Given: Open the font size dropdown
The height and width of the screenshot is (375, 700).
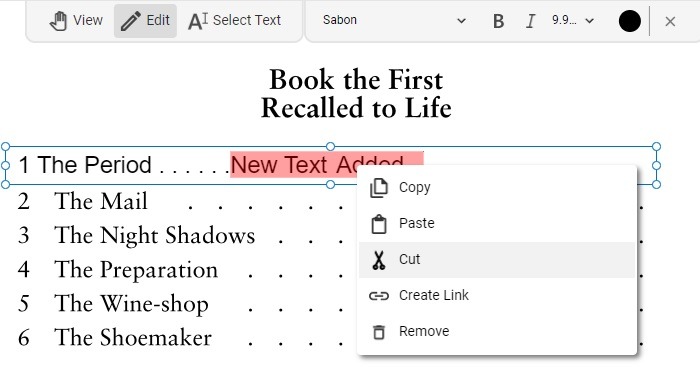Looking at the screenshot, I should [x=573, y=21].
